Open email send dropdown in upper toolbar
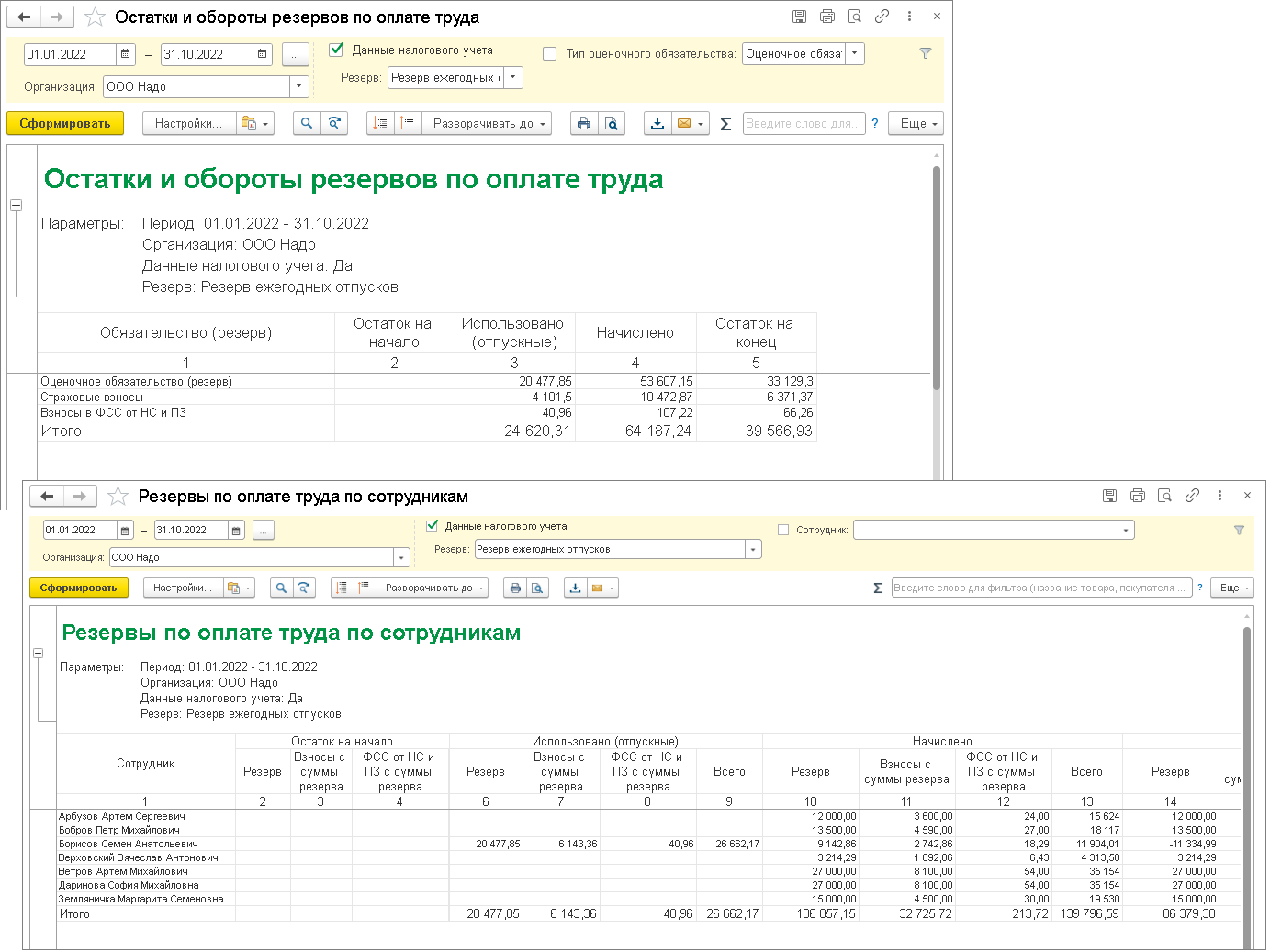 [x=691, y=123]
